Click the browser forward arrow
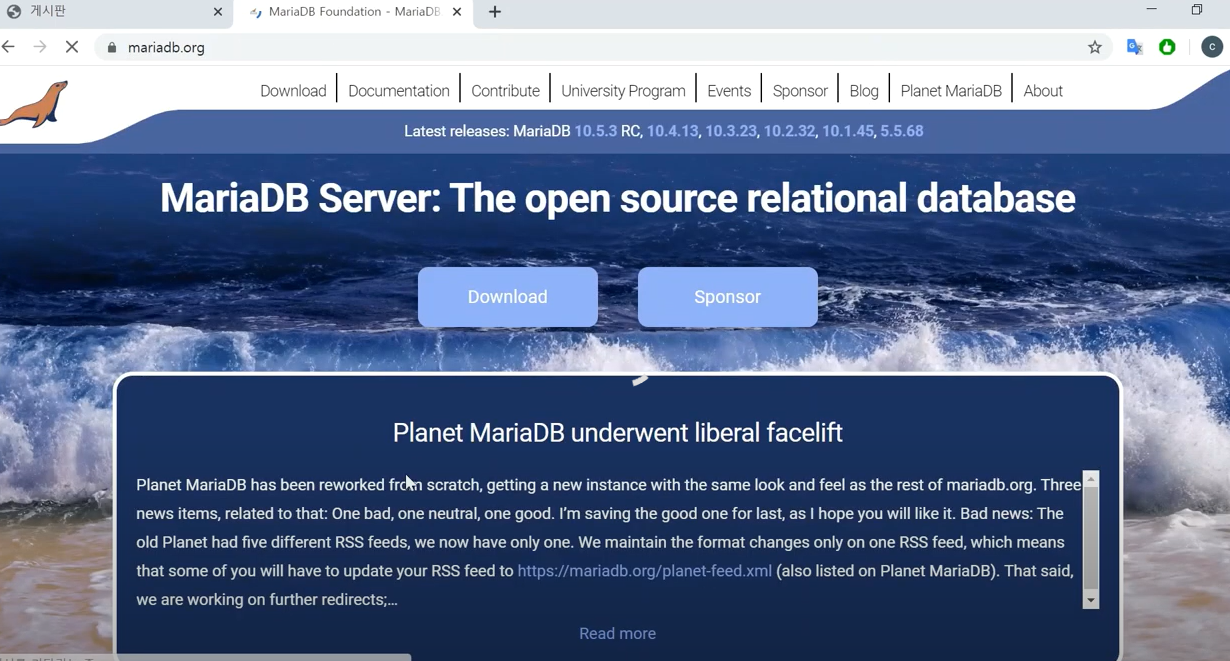 pos(40,47)
